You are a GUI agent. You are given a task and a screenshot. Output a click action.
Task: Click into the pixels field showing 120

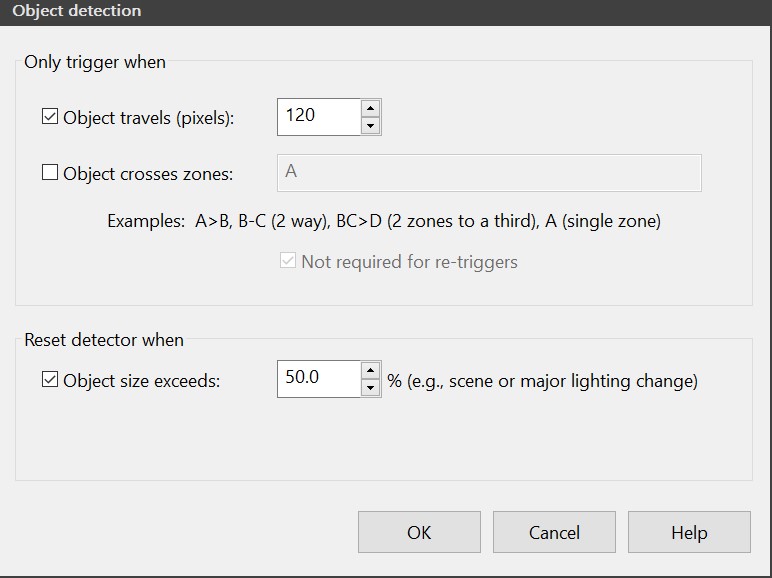point(318,116)
